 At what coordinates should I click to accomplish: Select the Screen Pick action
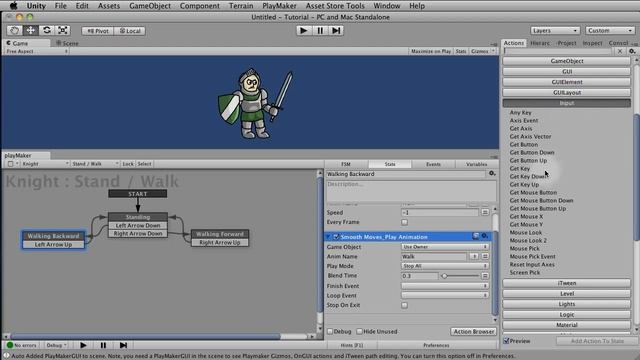tap(524, 272)
